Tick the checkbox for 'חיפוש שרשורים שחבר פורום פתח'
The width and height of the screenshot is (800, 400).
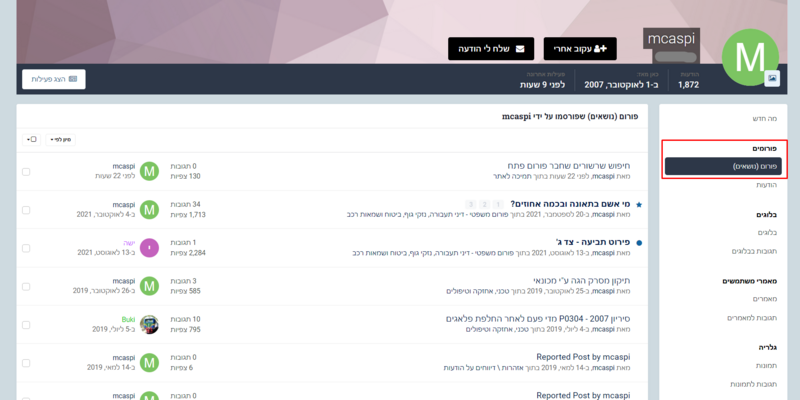(x=26, y=172)
